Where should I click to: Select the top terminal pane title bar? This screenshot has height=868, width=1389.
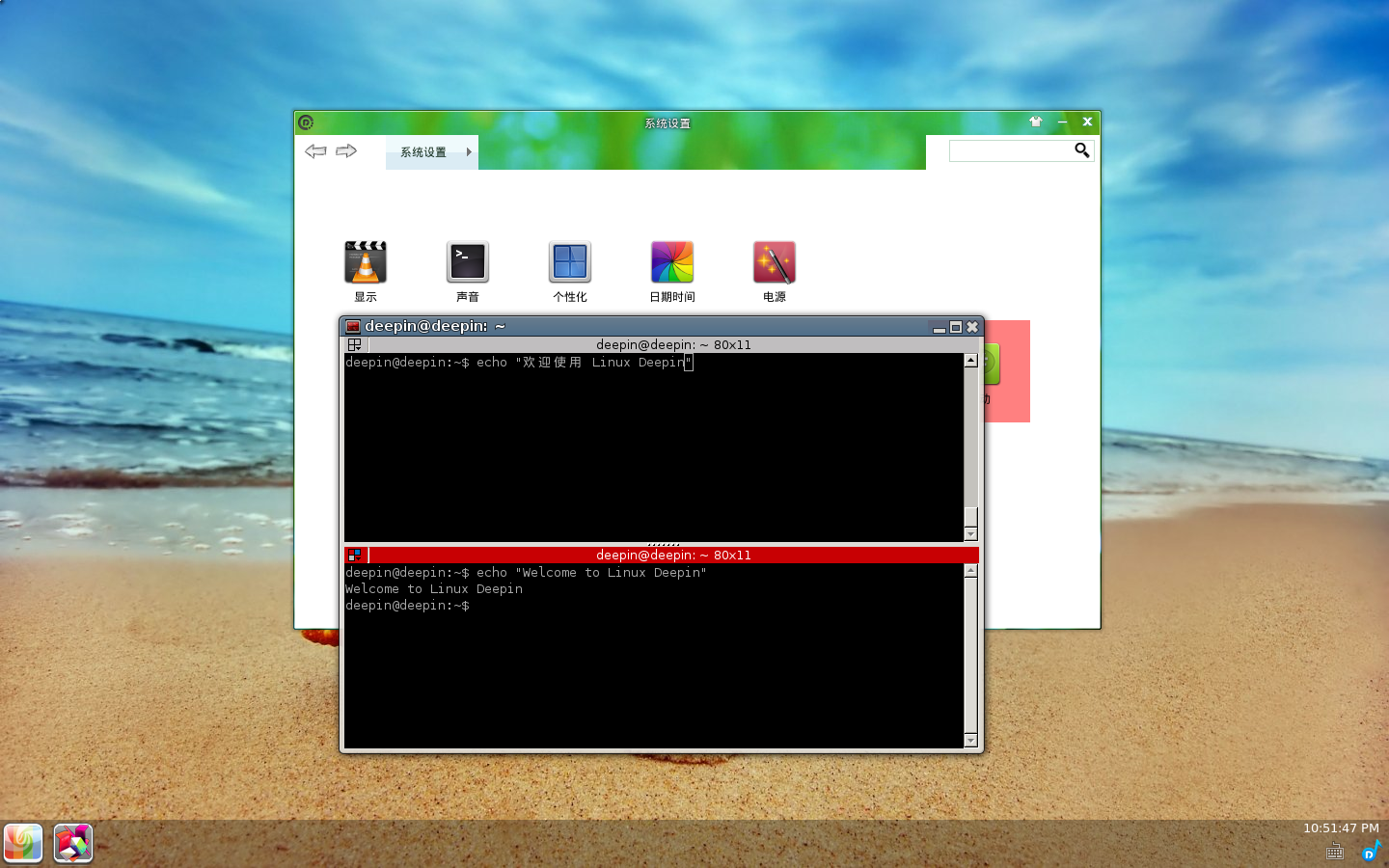click(x=675, y=344)
